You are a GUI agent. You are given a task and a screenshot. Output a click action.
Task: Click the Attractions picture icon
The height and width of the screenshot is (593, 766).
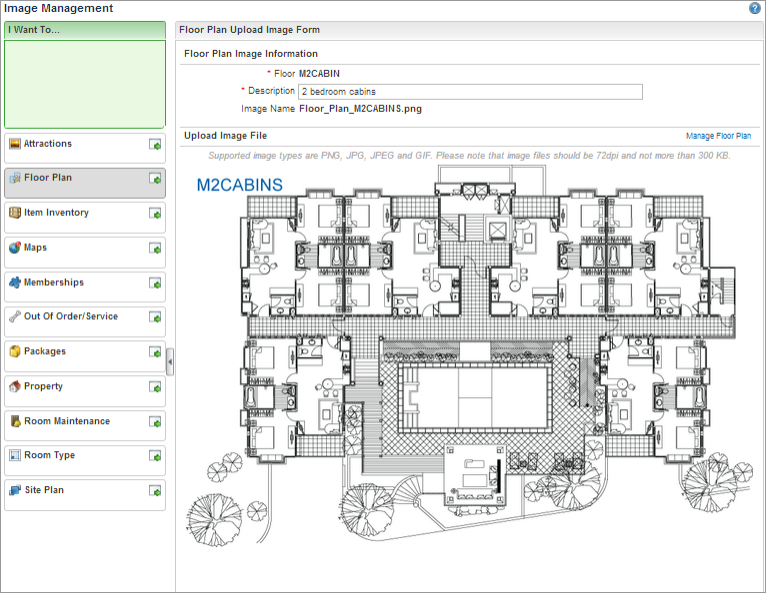(15, 144)
